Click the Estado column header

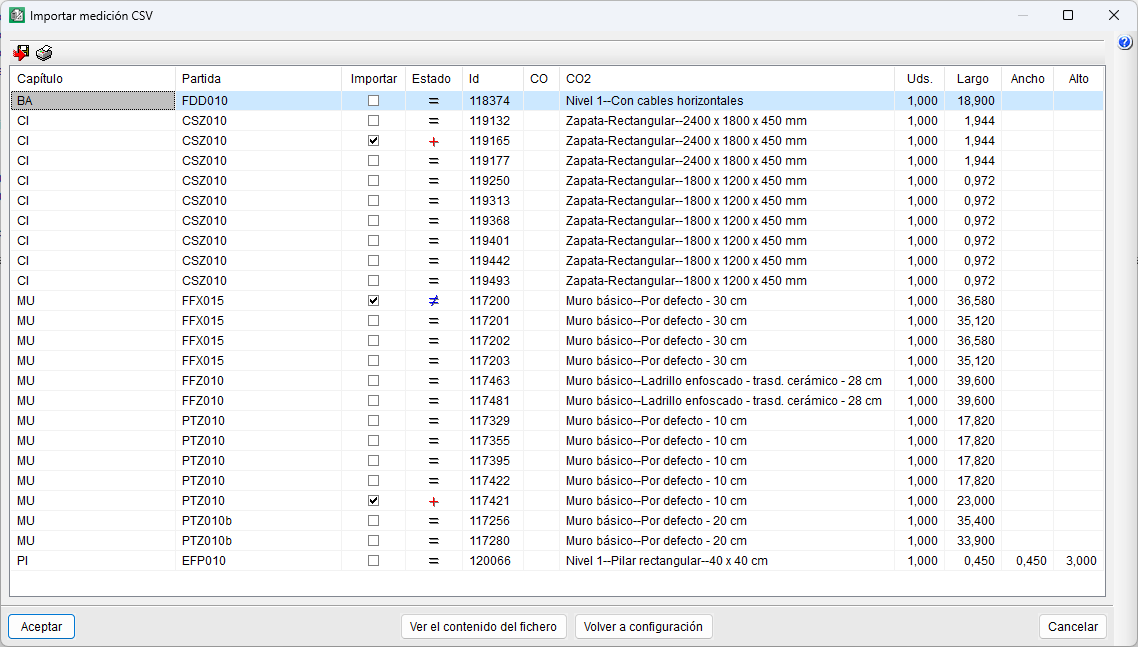[433, 78]
